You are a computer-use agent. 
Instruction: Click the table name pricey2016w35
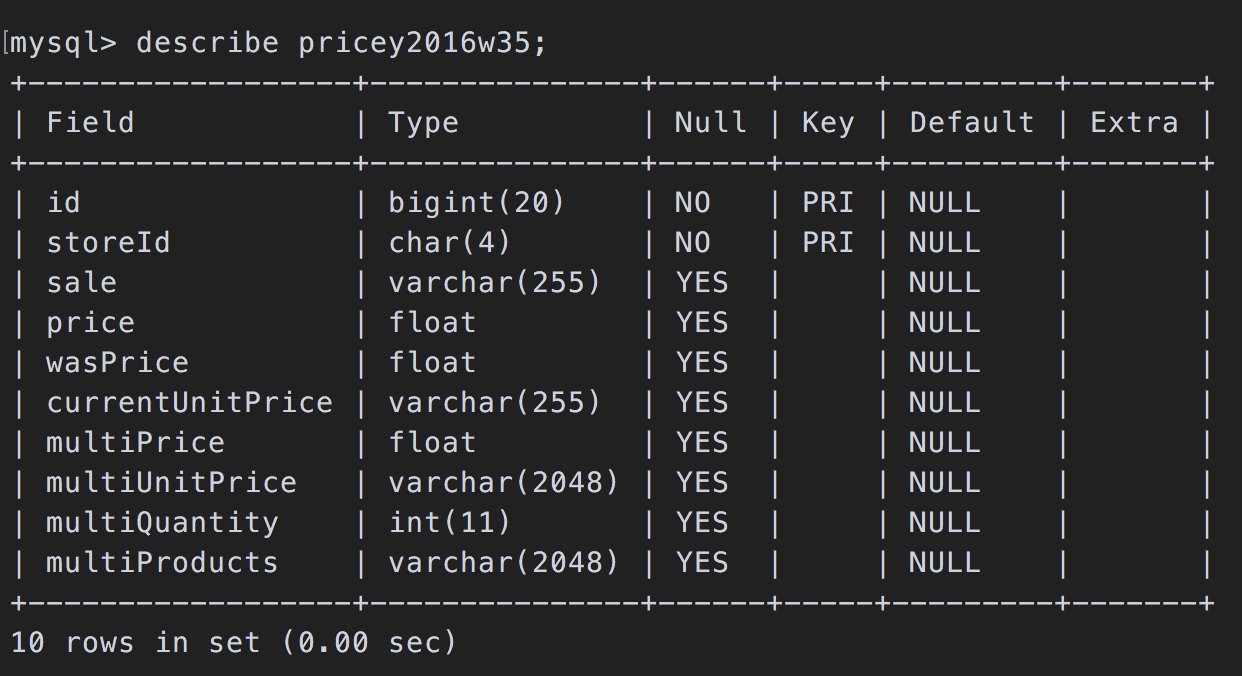[422, 43]
